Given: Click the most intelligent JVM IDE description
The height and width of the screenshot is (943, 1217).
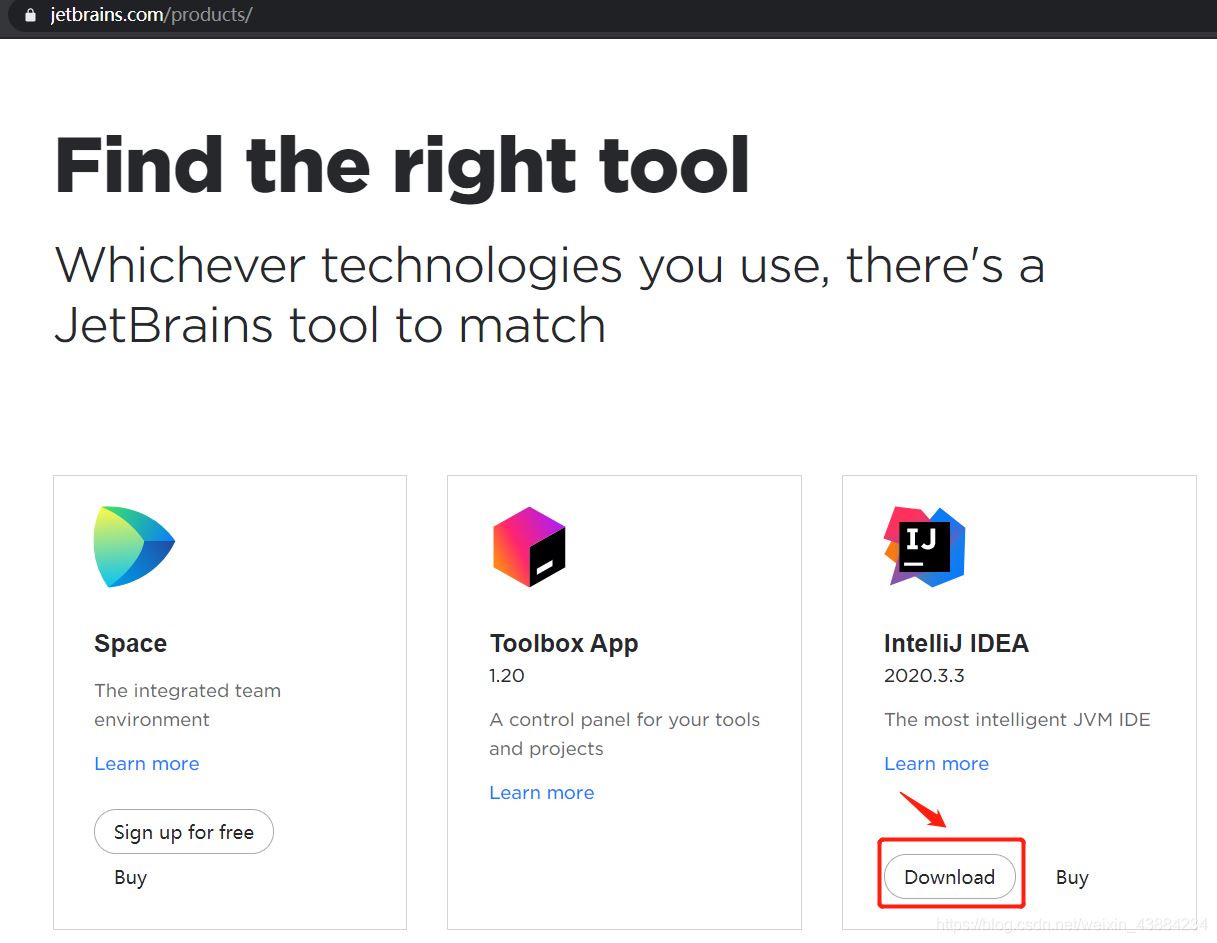Looking at the screenshot, I should click(1017, 720).
